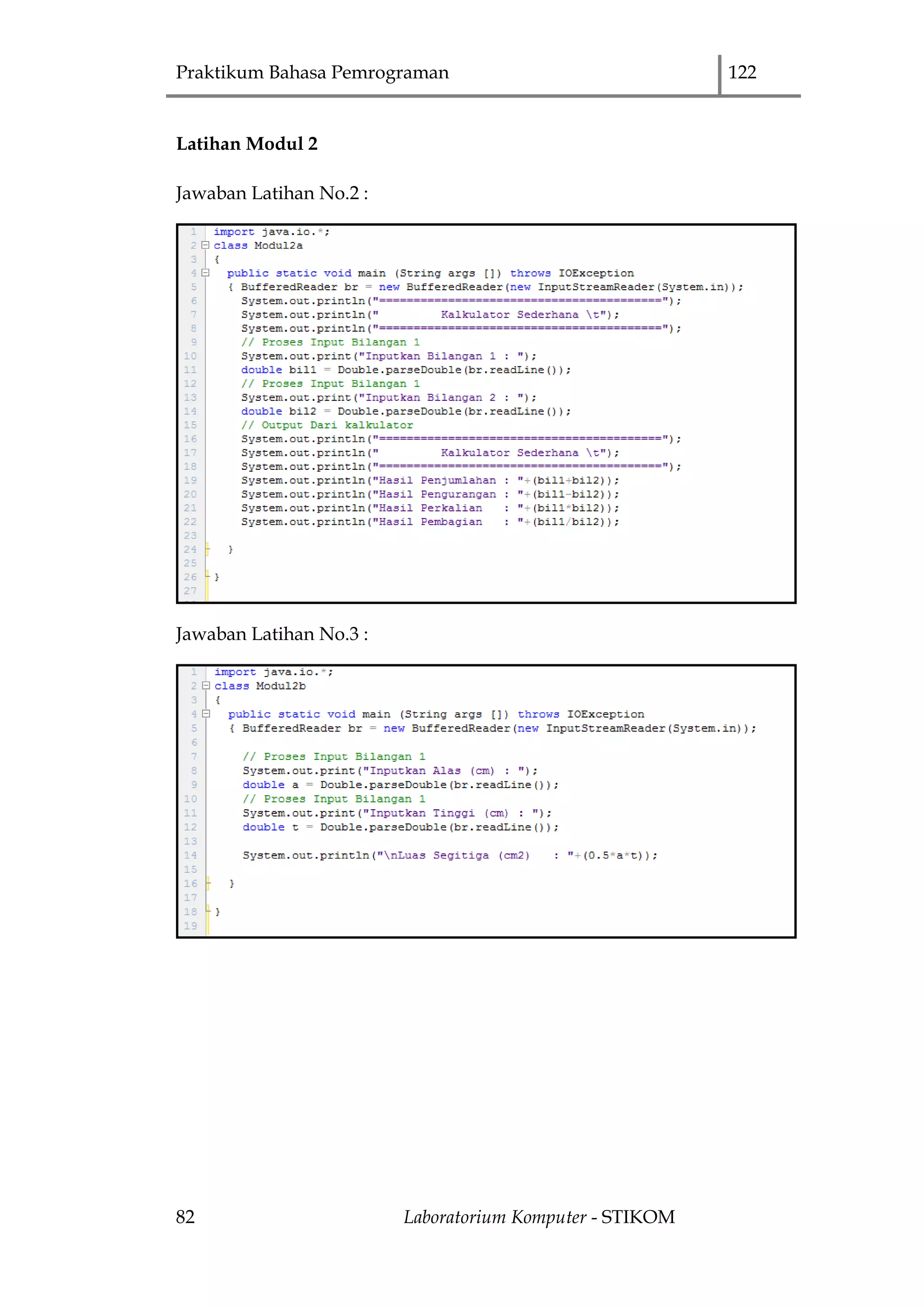Click the double bil1 declaration line

click(x=405, y=370)
